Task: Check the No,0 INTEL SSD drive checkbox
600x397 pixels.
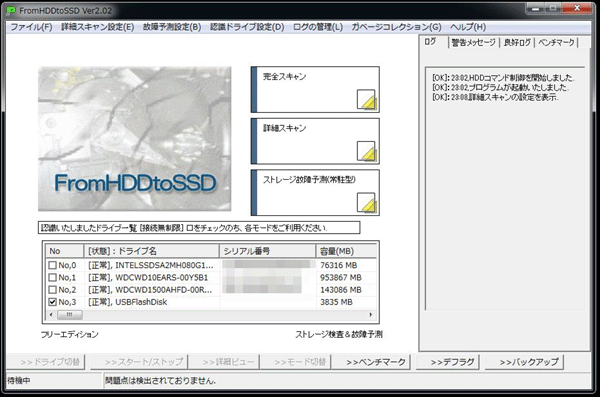Action: pos(52,265)
